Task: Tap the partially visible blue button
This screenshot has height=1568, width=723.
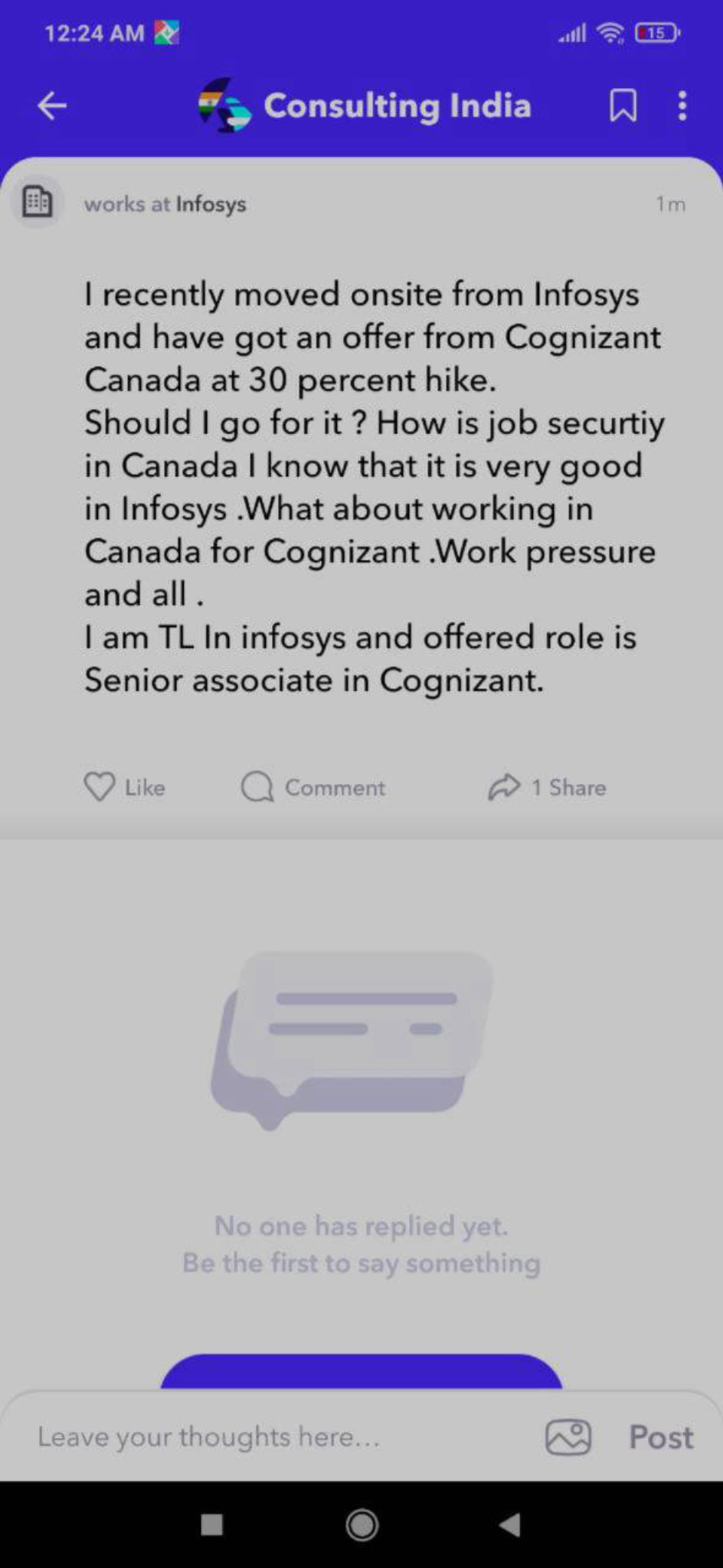Action: tap(361, 1372)
